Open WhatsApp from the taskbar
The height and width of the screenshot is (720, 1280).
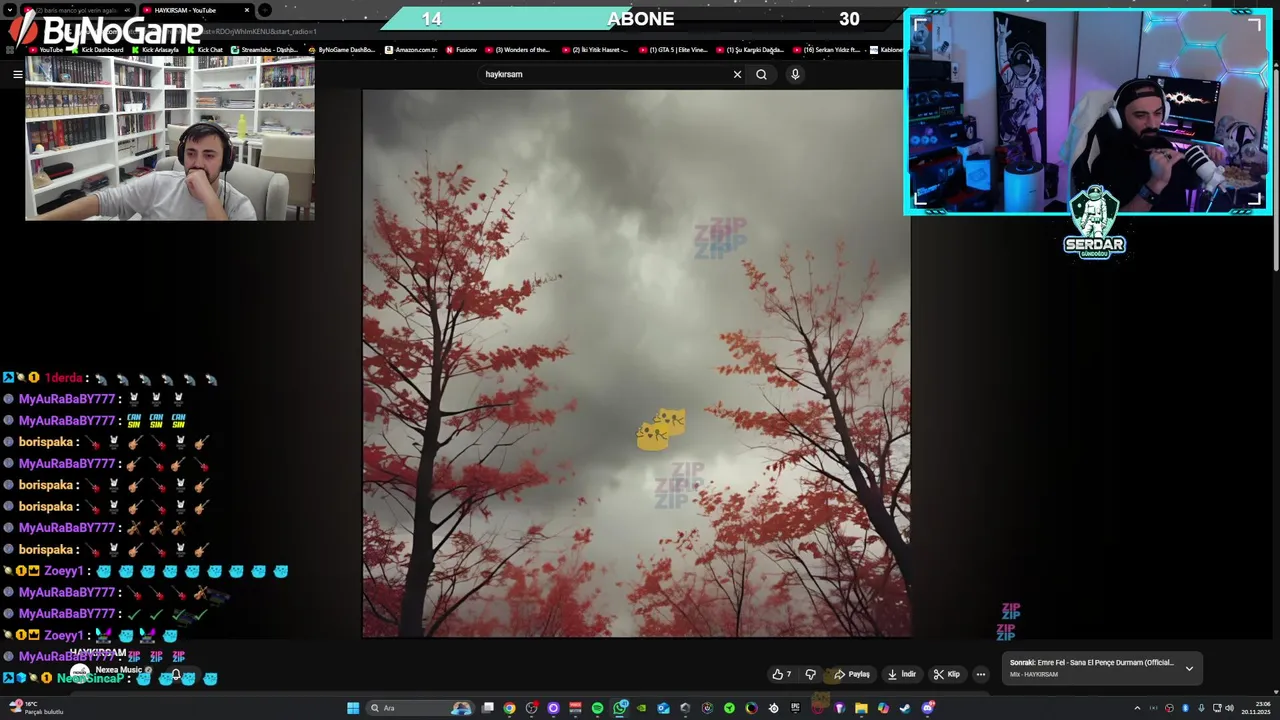[x=619, y=708]
